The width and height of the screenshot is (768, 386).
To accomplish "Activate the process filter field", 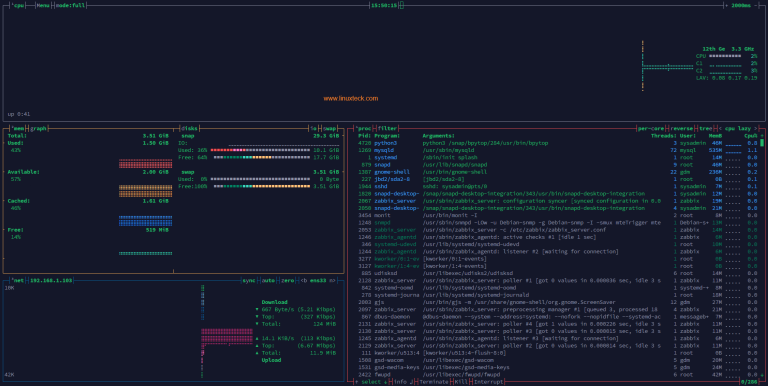I will tap(387, 128).
